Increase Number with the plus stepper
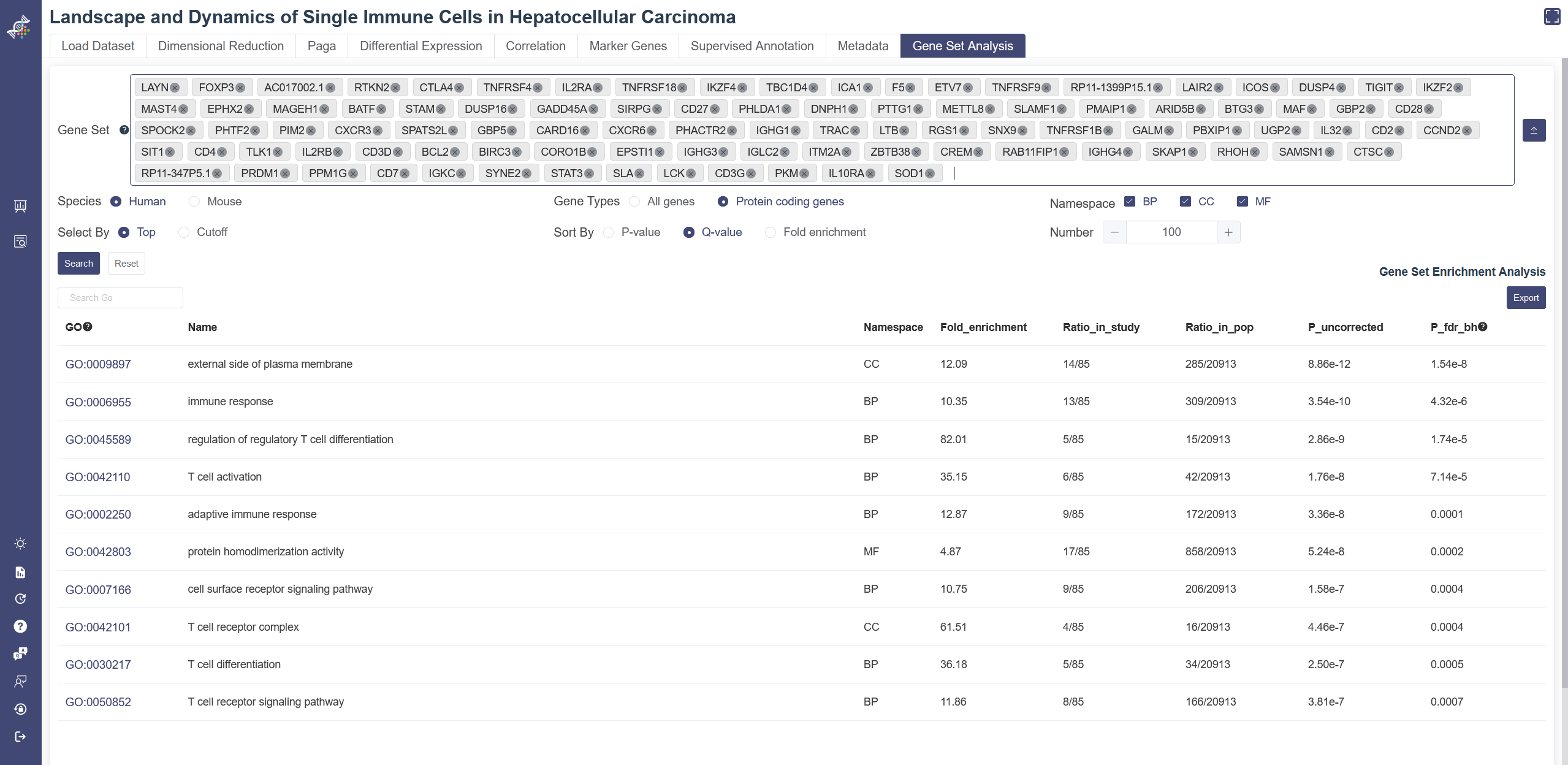 click(x=1228, y=232)
